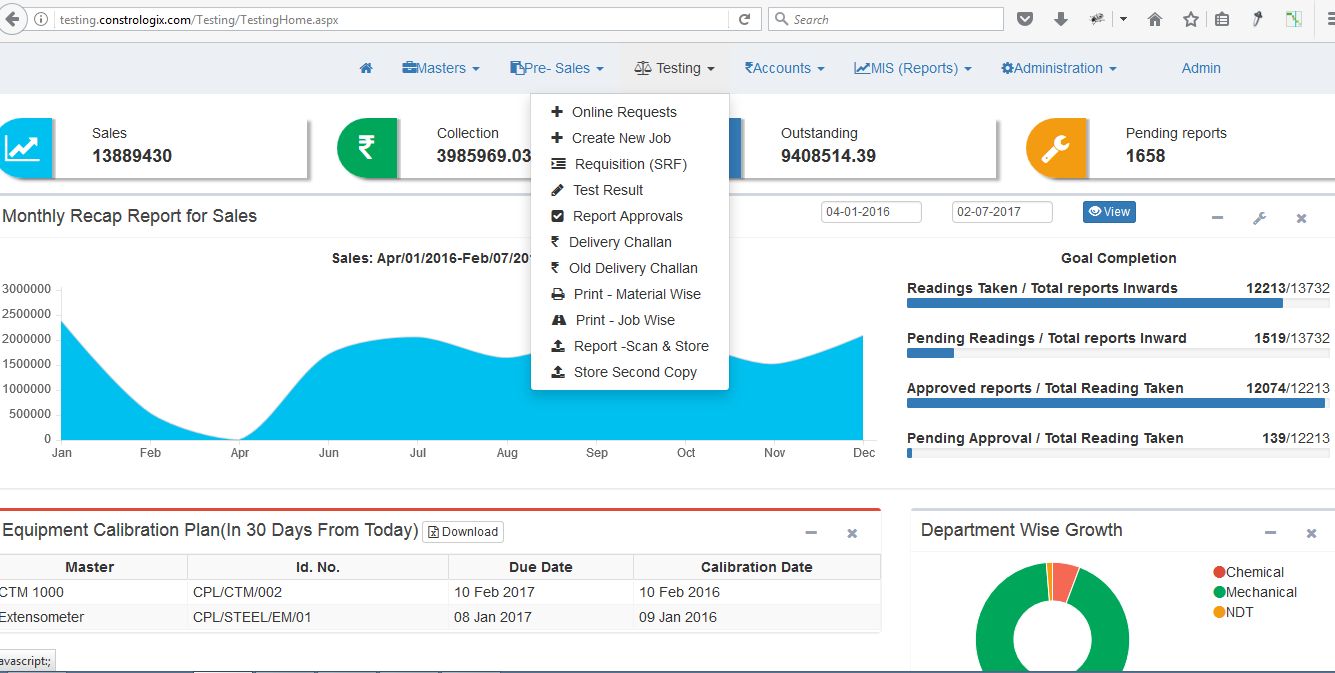
Task: Close the Department Wise Growth panel
Action: (x=1311, y=534)
